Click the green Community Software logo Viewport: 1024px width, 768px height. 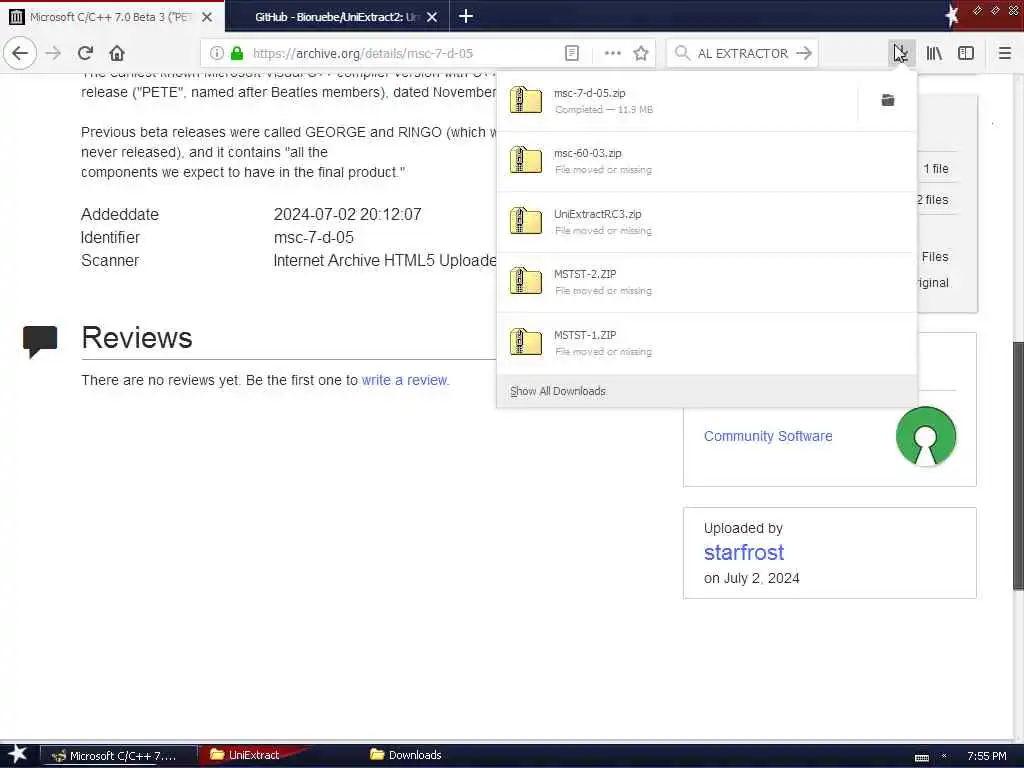click(925, 436)
